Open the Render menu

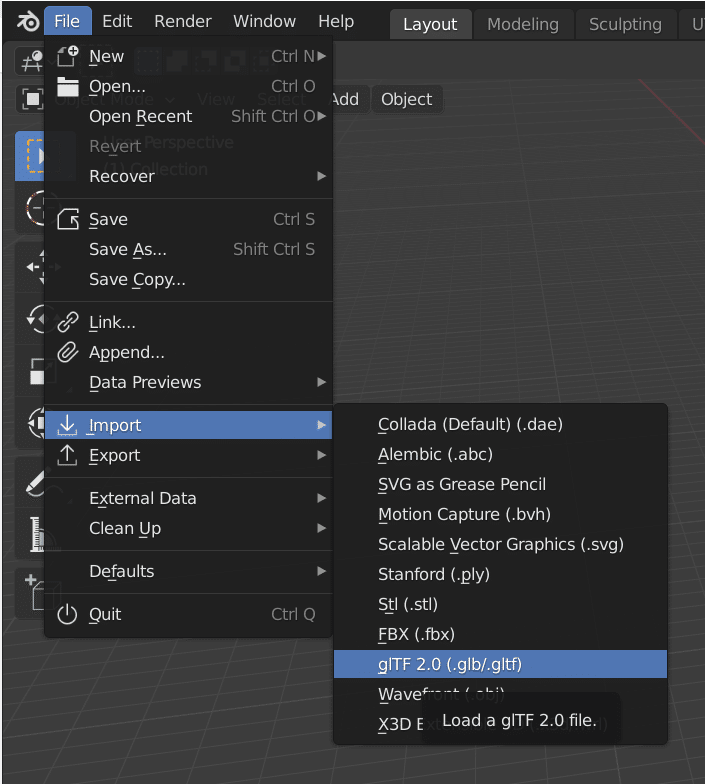coord(182,22)
